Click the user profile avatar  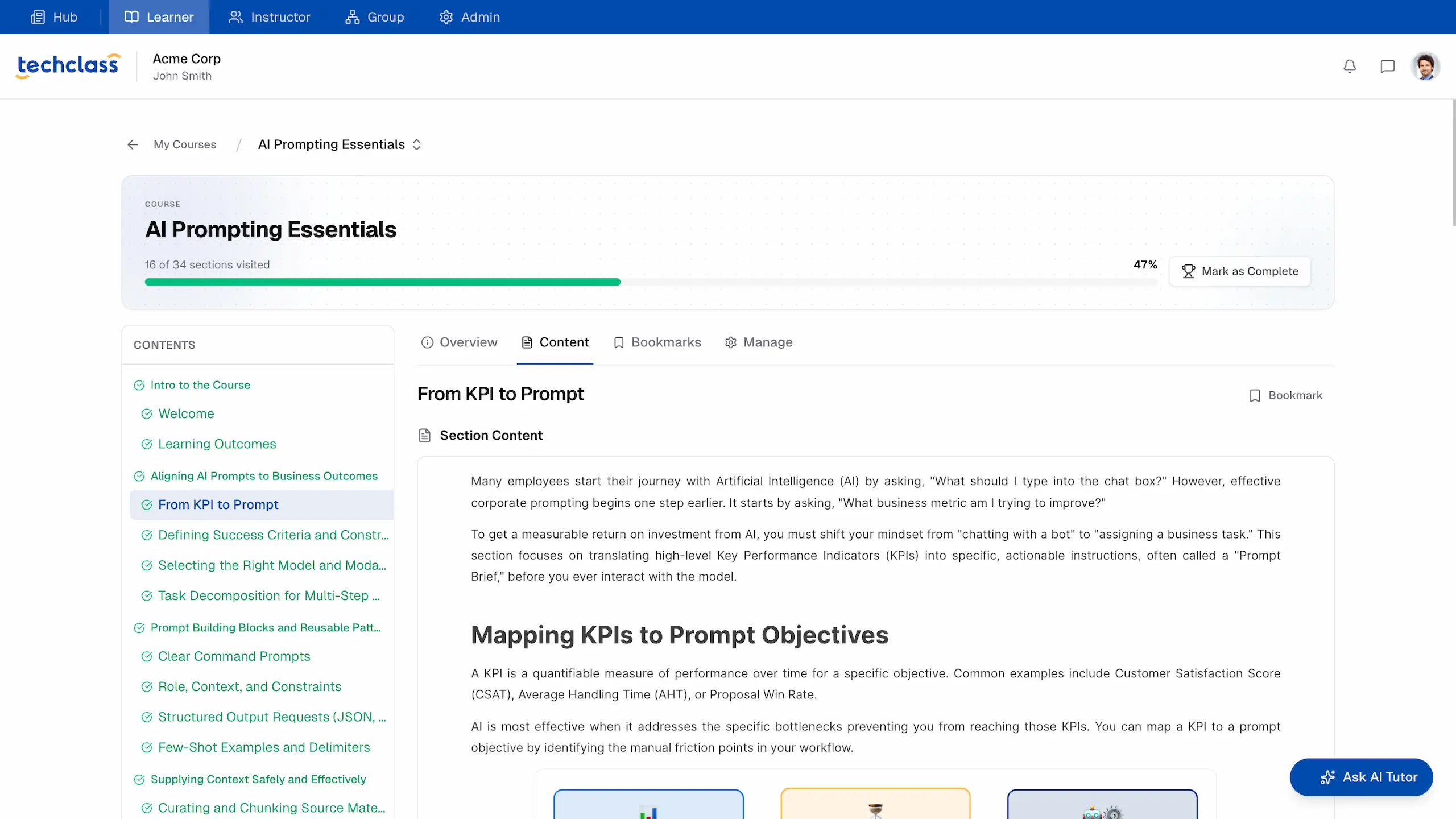[x=1425, y=67]
